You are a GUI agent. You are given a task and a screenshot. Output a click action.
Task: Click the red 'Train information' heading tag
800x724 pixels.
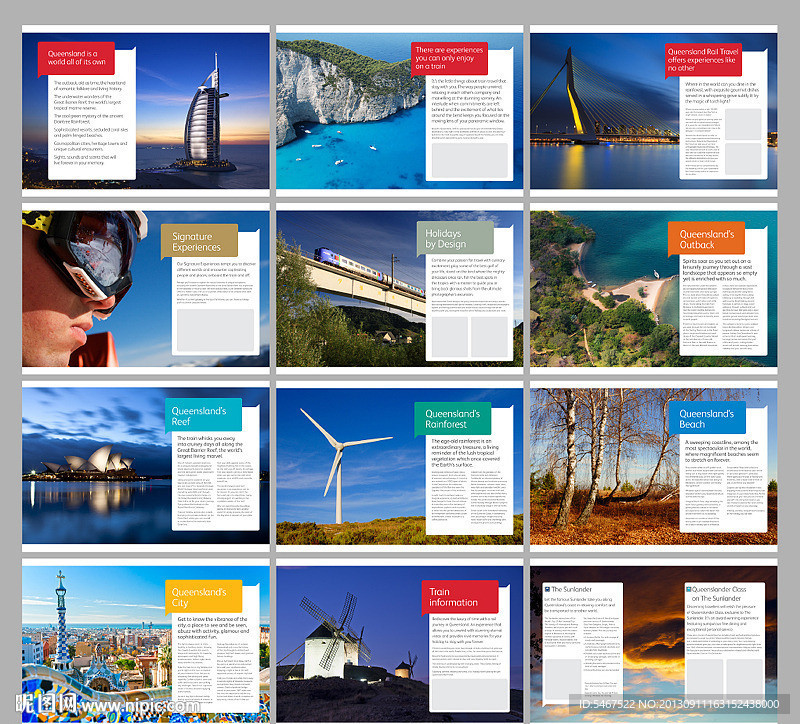point(460,596)
